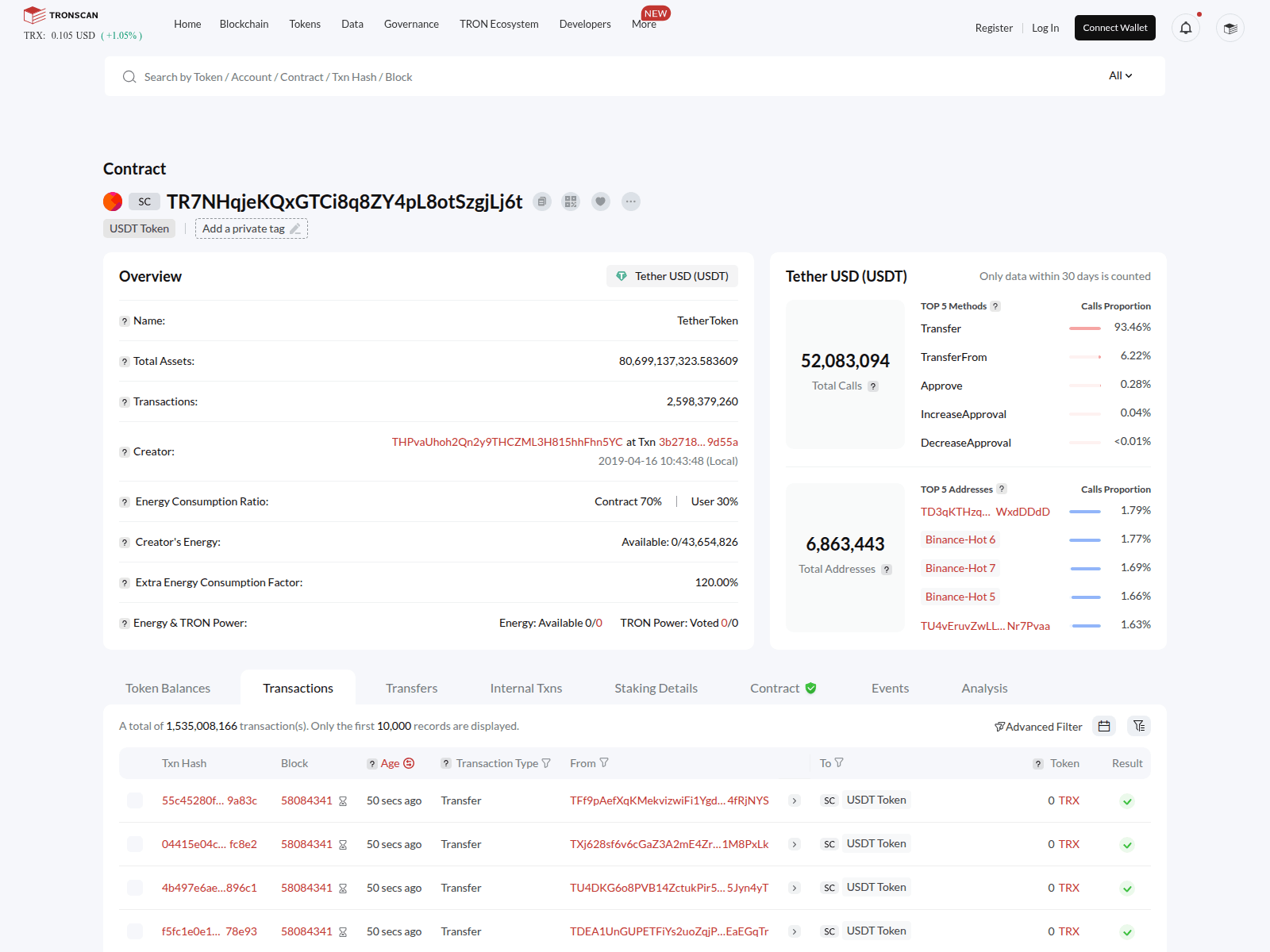Image resolution: width=1270 pixels, height=952 pixels.
Task: Open the All search category dropdown
Action: (x=1120, y=75)
